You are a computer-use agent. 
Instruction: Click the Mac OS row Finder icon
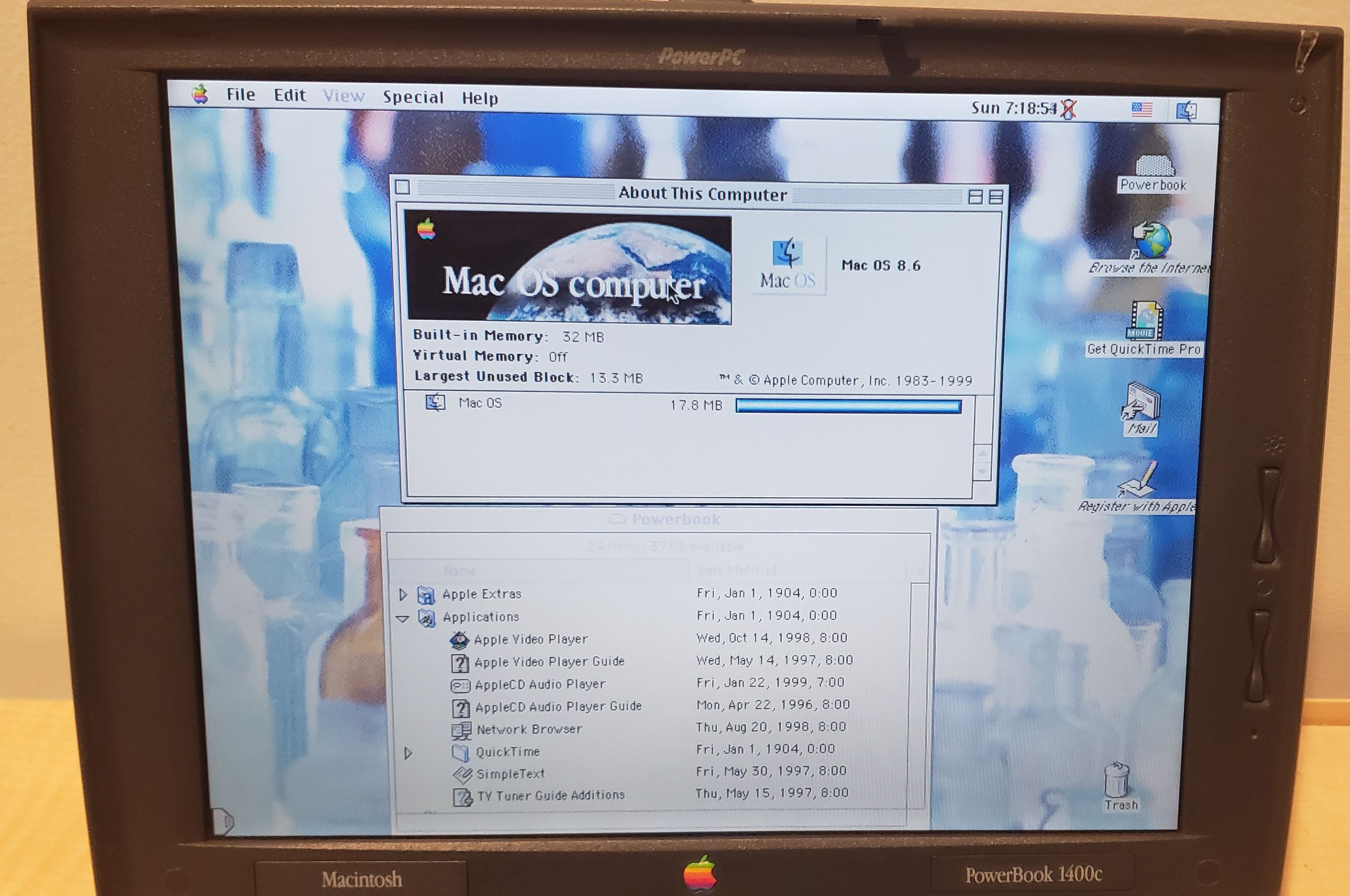coord(435,403)
